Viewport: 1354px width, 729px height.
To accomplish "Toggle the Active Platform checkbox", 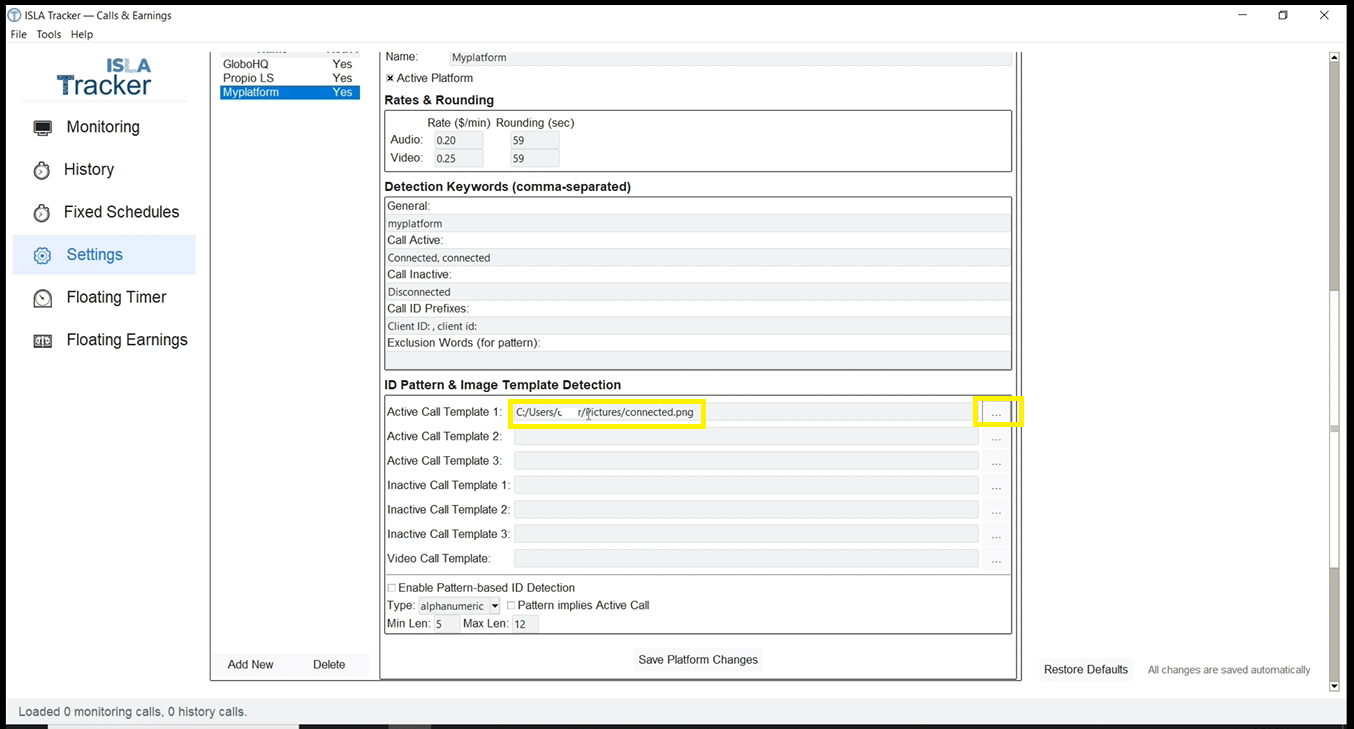I will [x=390, y=77].
